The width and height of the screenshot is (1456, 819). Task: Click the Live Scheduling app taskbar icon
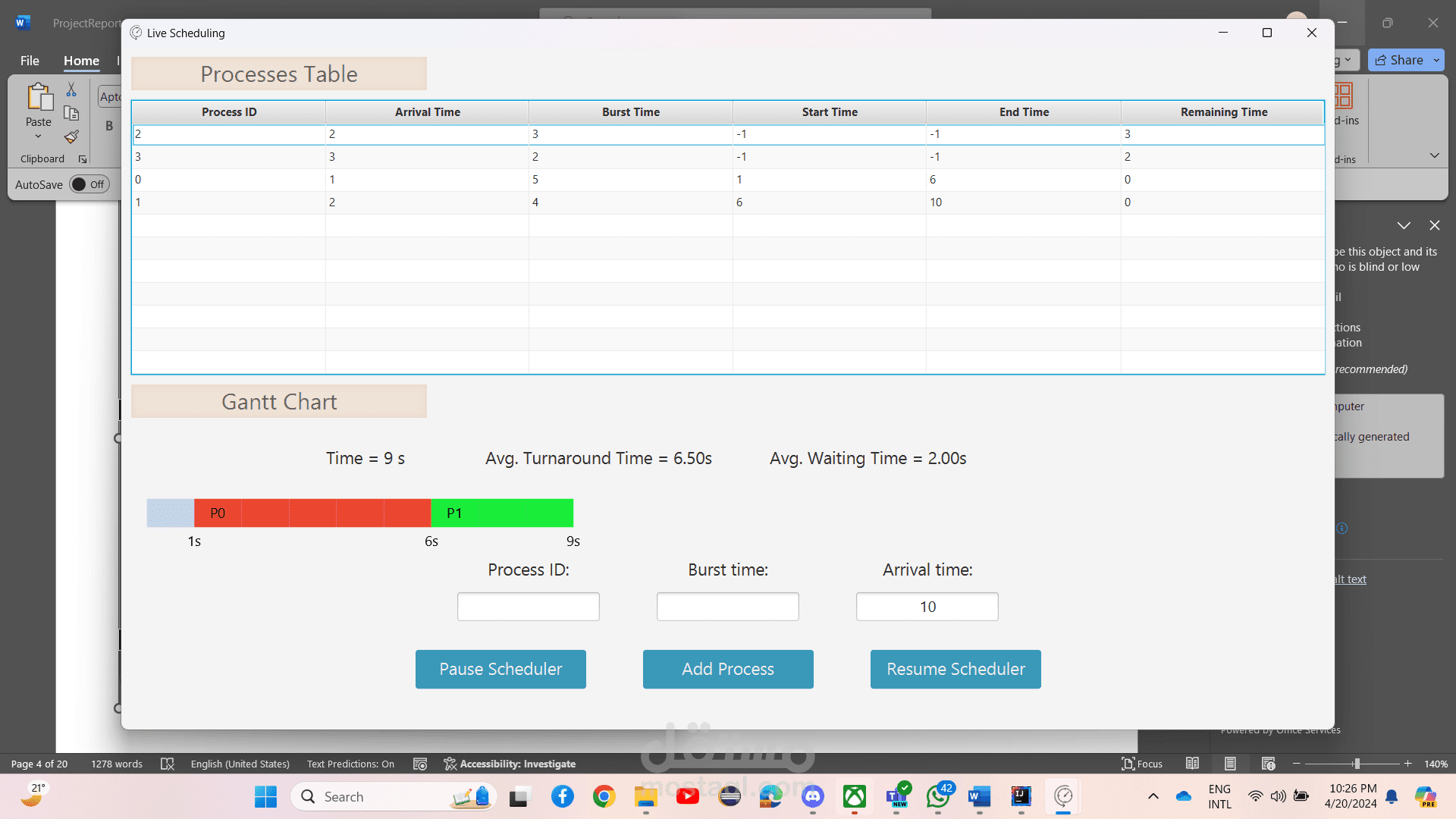click(x=1063, y=796)
